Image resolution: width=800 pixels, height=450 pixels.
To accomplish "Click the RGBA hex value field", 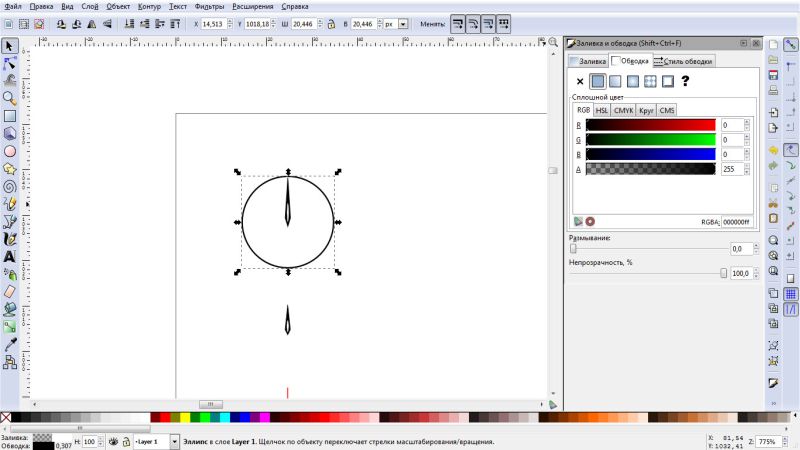I will coord(737,222).
